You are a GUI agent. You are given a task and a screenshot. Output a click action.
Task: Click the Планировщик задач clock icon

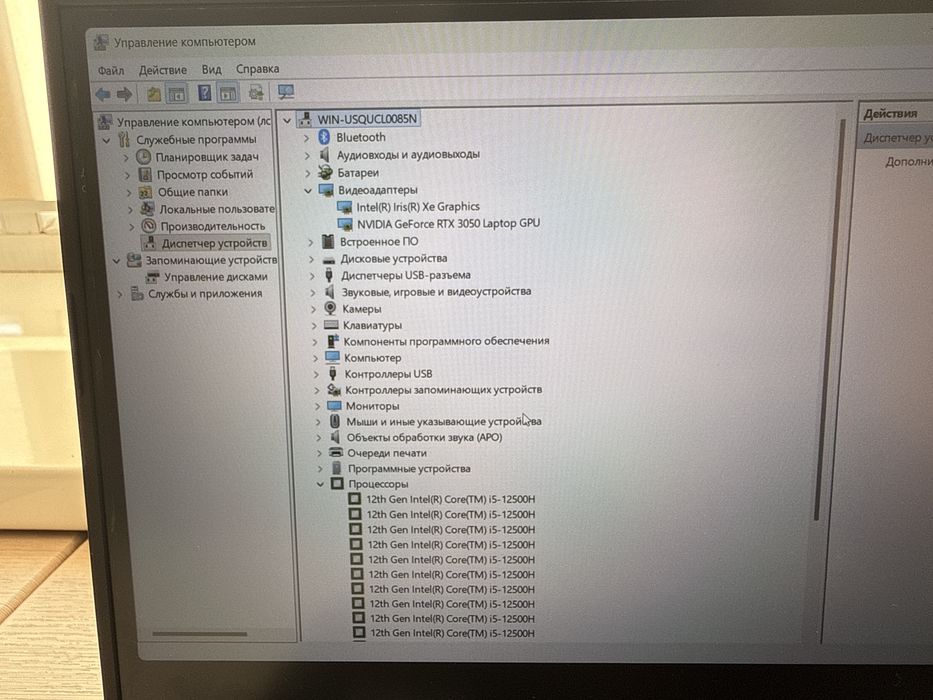143,157
